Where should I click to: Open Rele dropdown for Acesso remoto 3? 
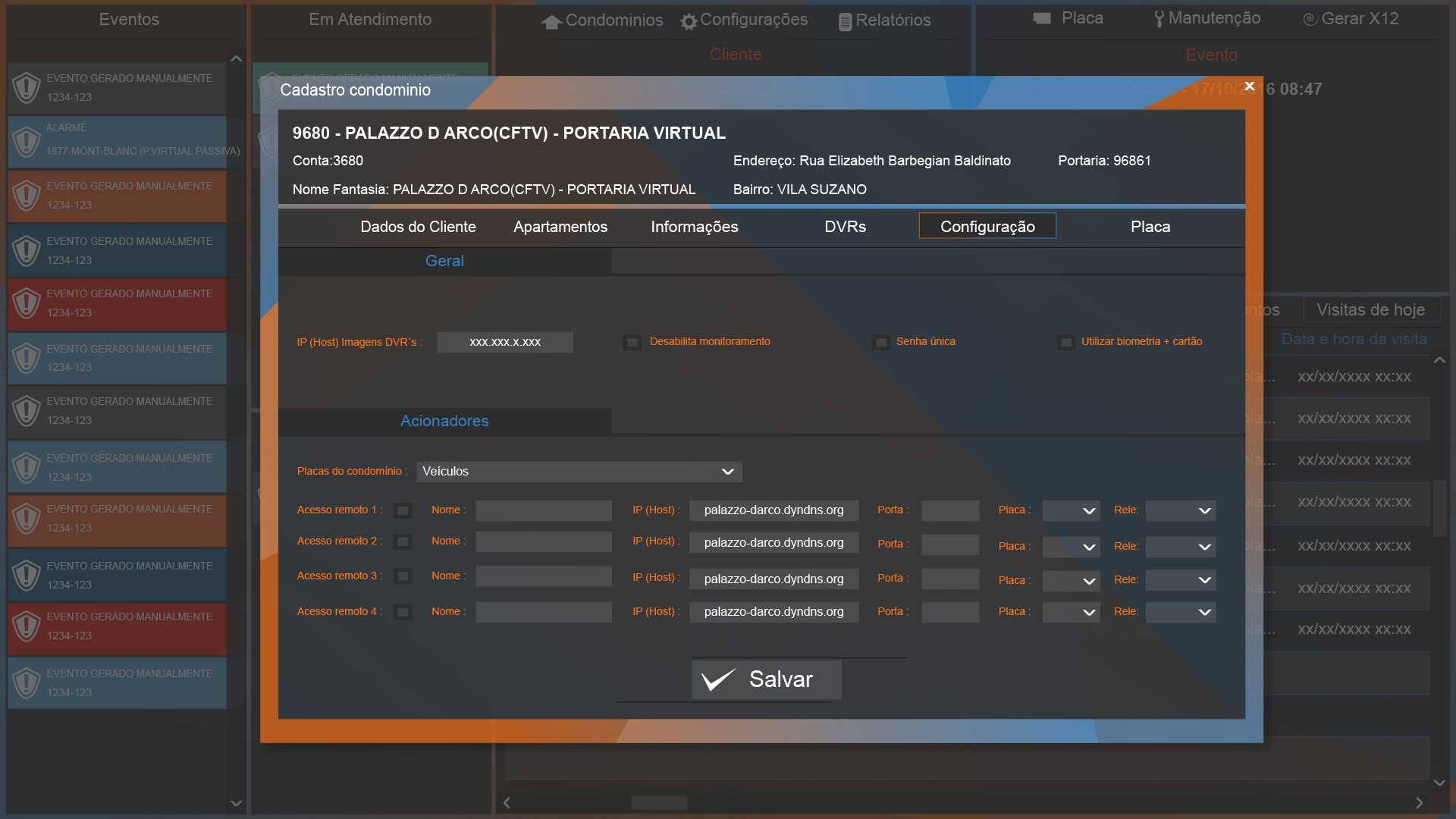pos(1181,580)
